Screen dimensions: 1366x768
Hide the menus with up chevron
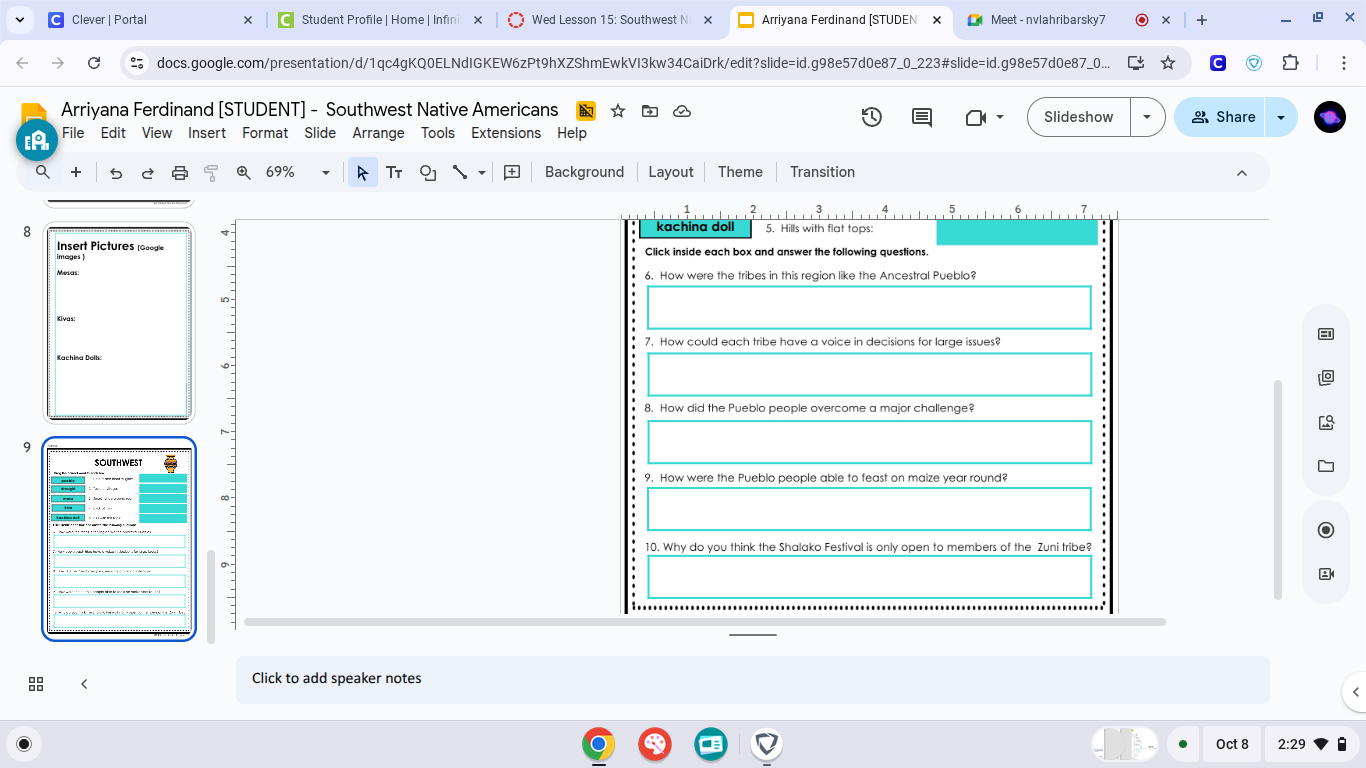[1242, 173]
